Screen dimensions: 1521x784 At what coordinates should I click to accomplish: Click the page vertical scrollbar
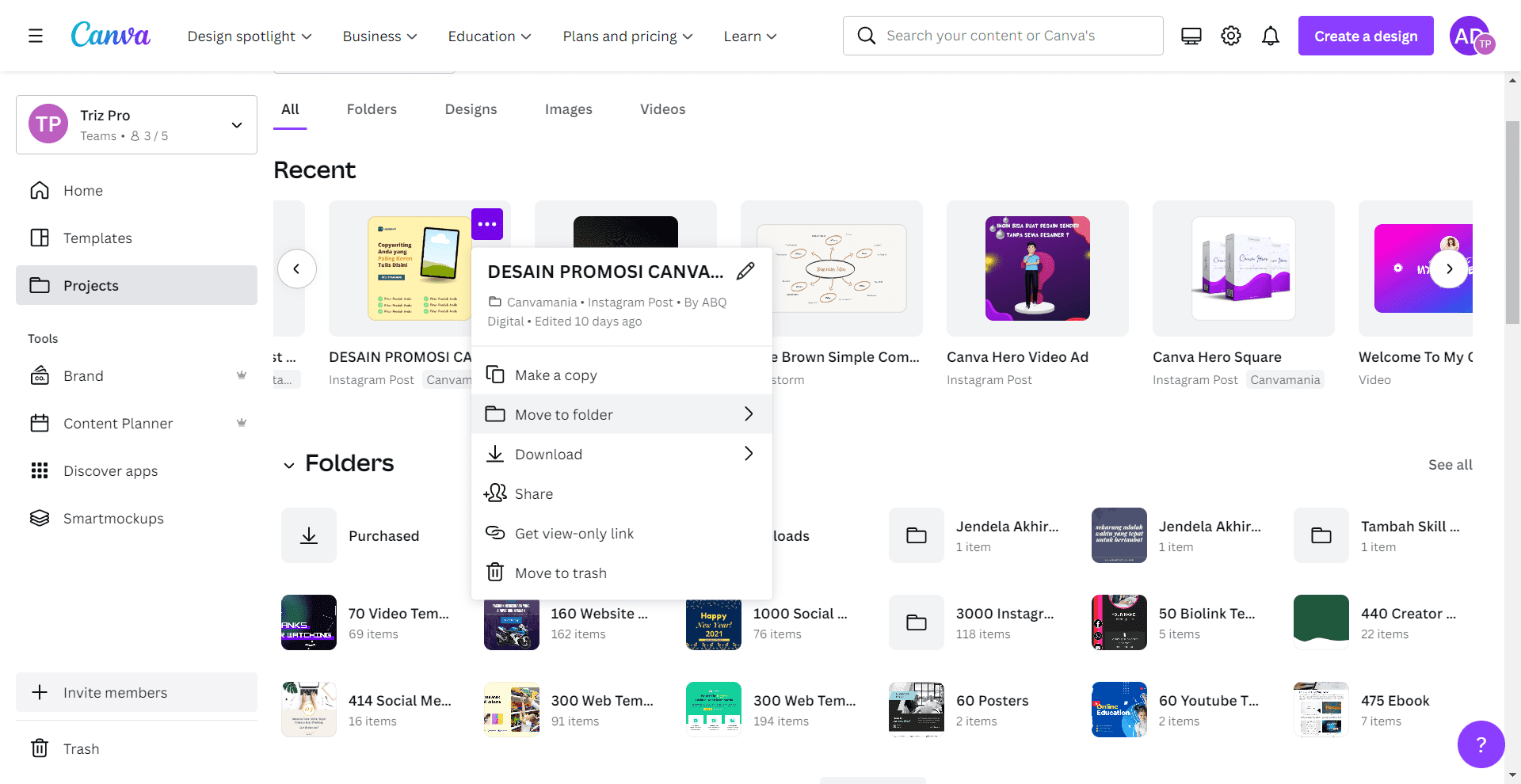tap(1512, 222)
